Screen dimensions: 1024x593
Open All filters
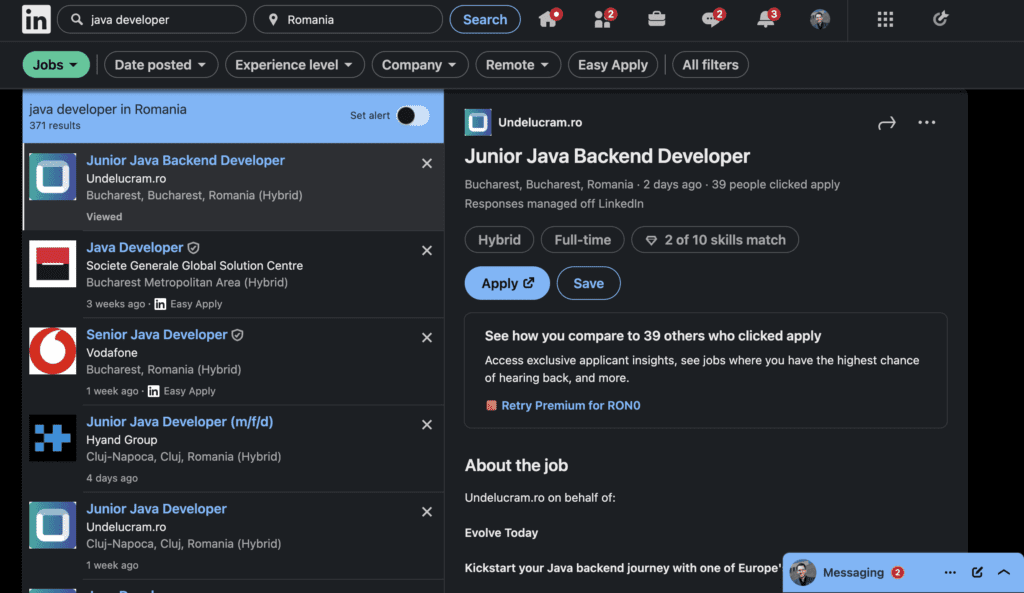pyautogui.click(x=710, y=65)
